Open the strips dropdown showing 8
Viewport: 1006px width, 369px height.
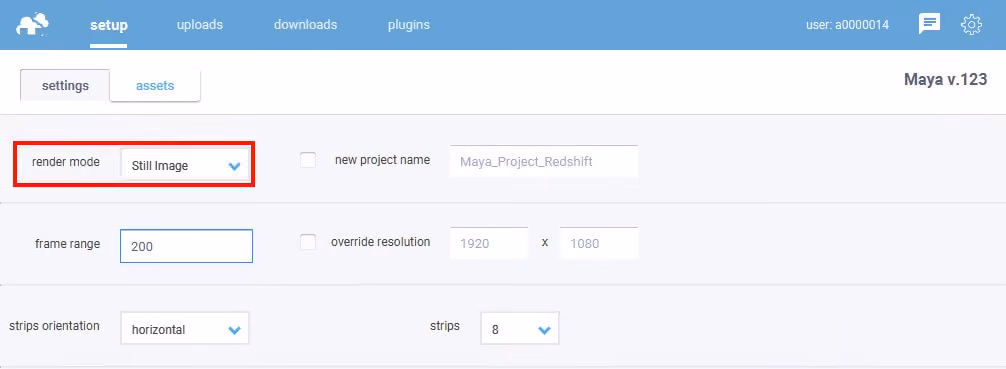point(520,329)
